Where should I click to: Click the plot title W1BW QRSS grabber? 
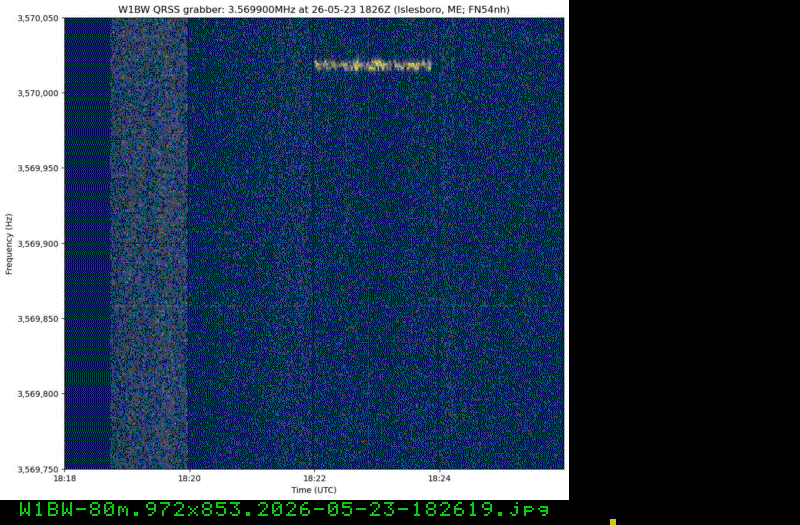pyautogui.click(x=314, y=9)
